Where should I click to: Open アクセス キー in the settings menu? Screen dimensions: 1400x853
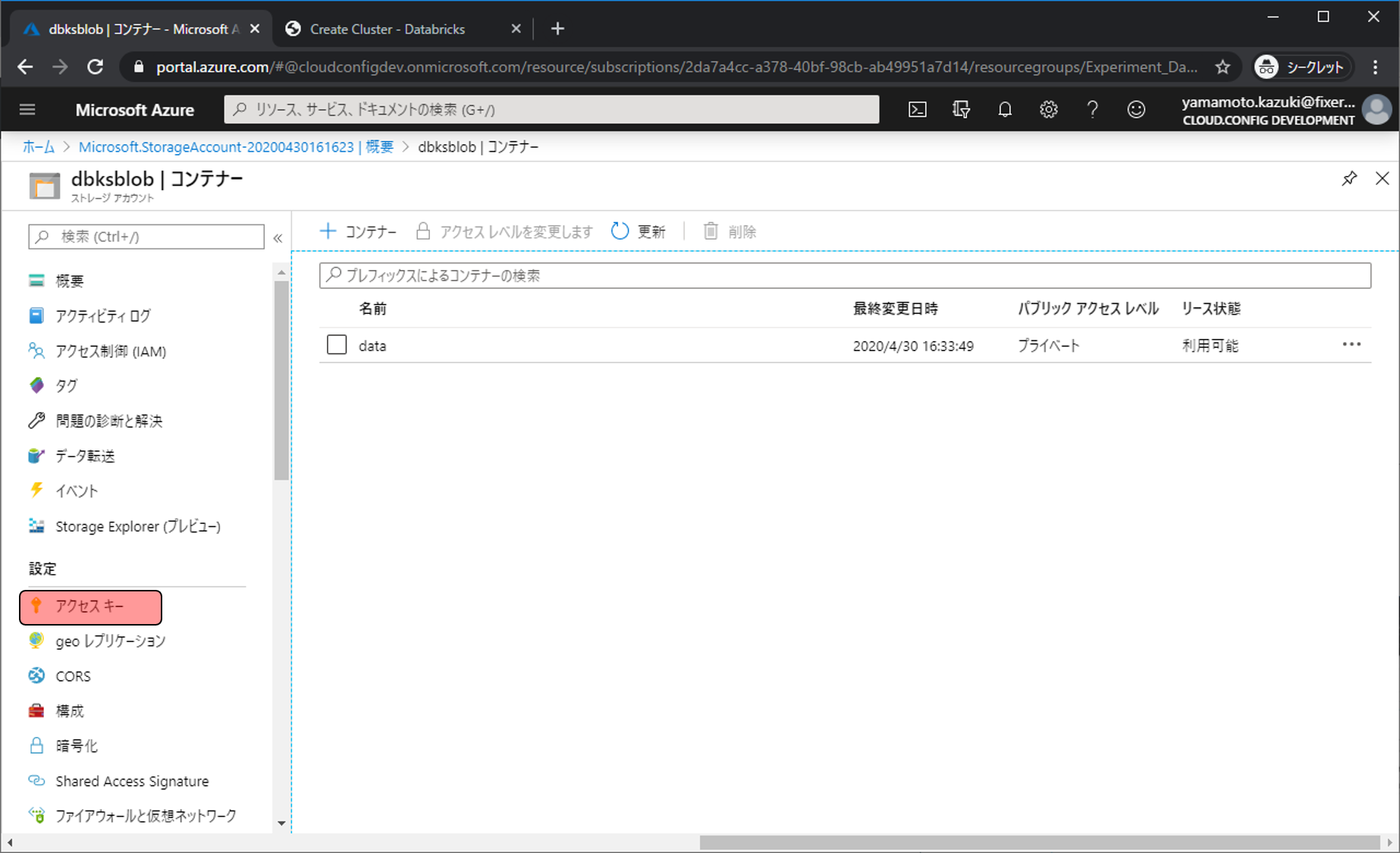pos(89,607)
